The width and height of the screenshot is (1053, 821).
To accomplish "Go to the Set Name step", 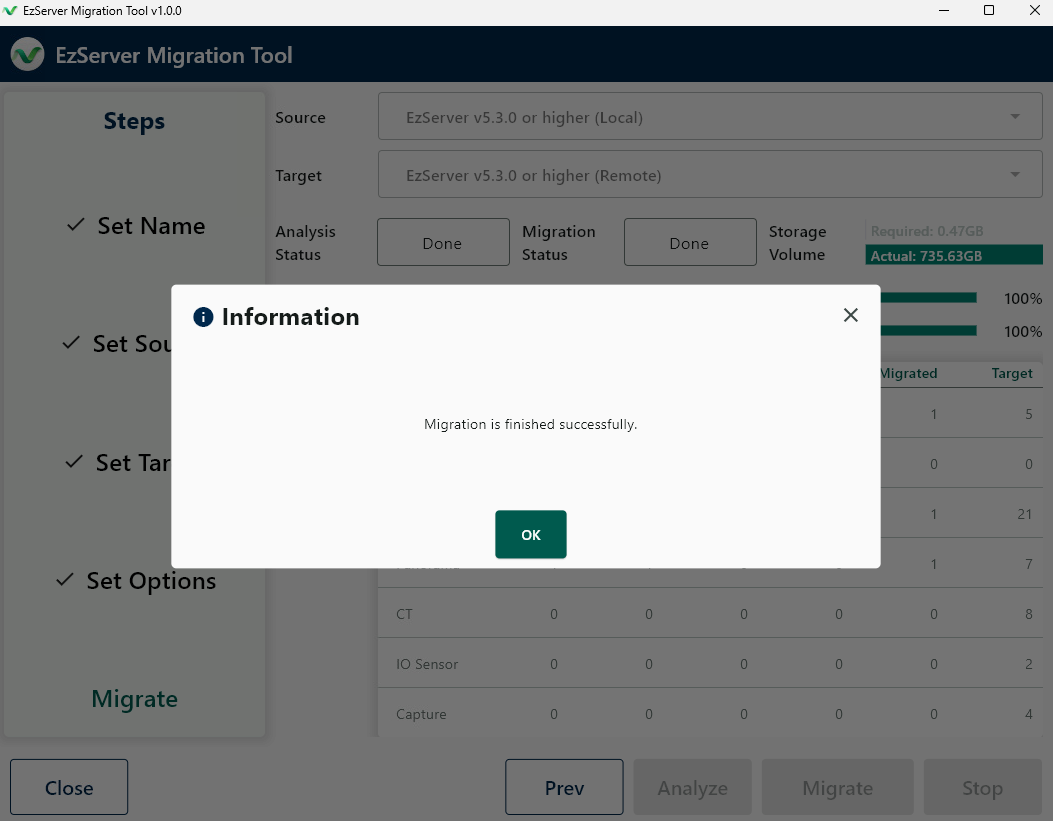I will click(136, 226).
